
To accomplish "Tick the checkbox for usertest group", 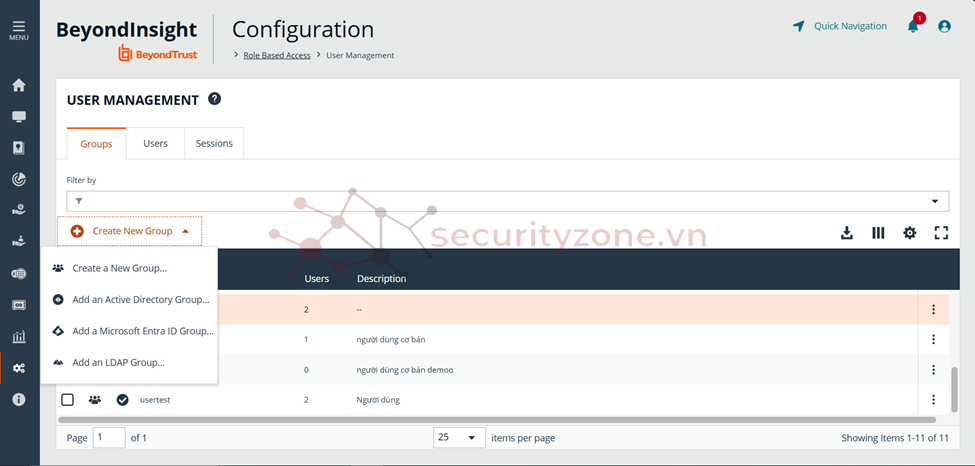I will pos(68,400).
